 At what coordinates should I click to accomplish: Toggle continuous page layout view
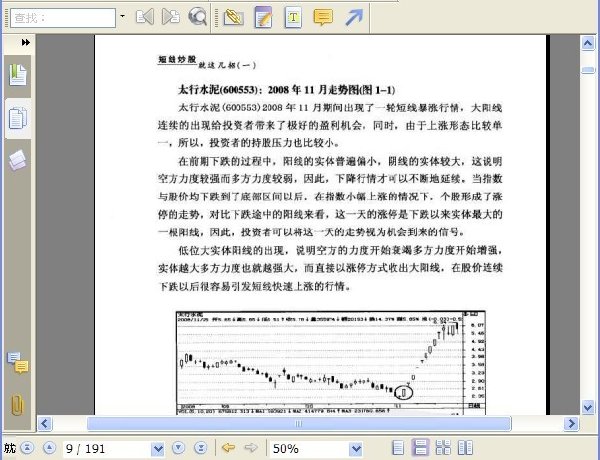(x=420, y=447)
